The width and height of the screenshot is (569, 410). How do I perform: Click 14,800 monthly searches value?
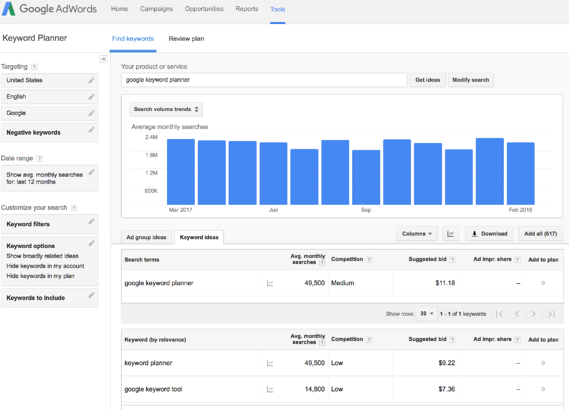click(315, 389)
